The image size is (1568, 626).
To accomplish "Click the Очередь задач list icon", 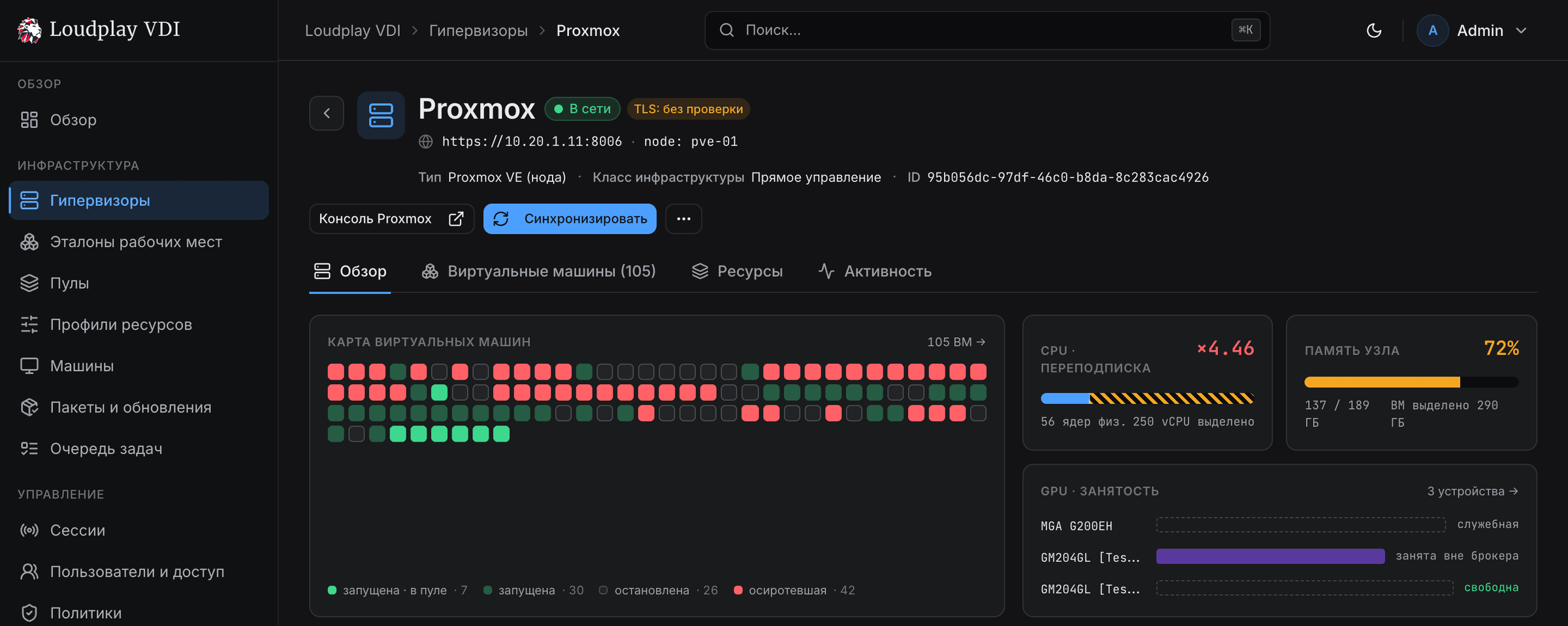I will coord(29,448).
